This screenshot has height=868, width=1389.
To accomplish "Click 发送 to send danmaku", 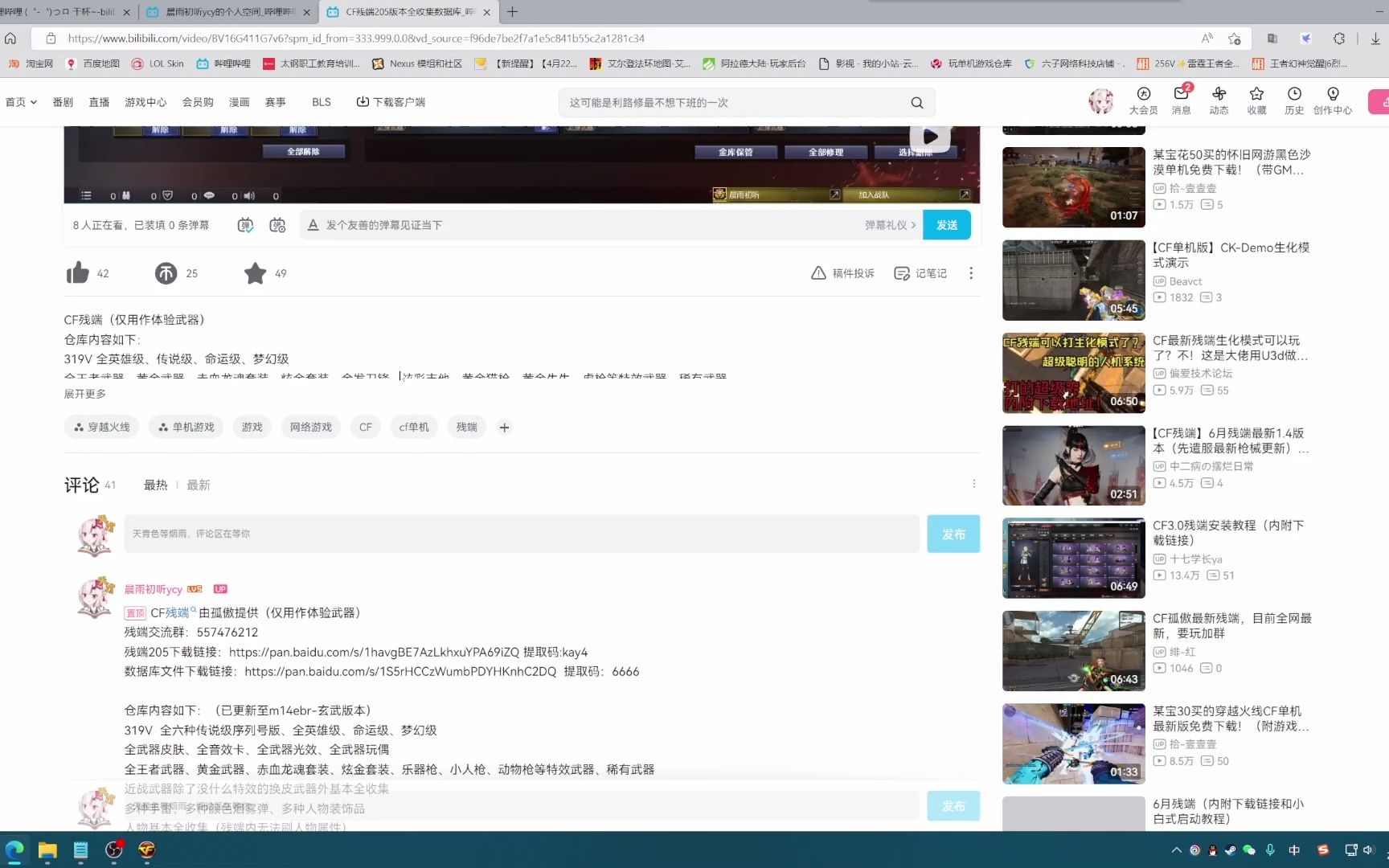I will 947,225.
